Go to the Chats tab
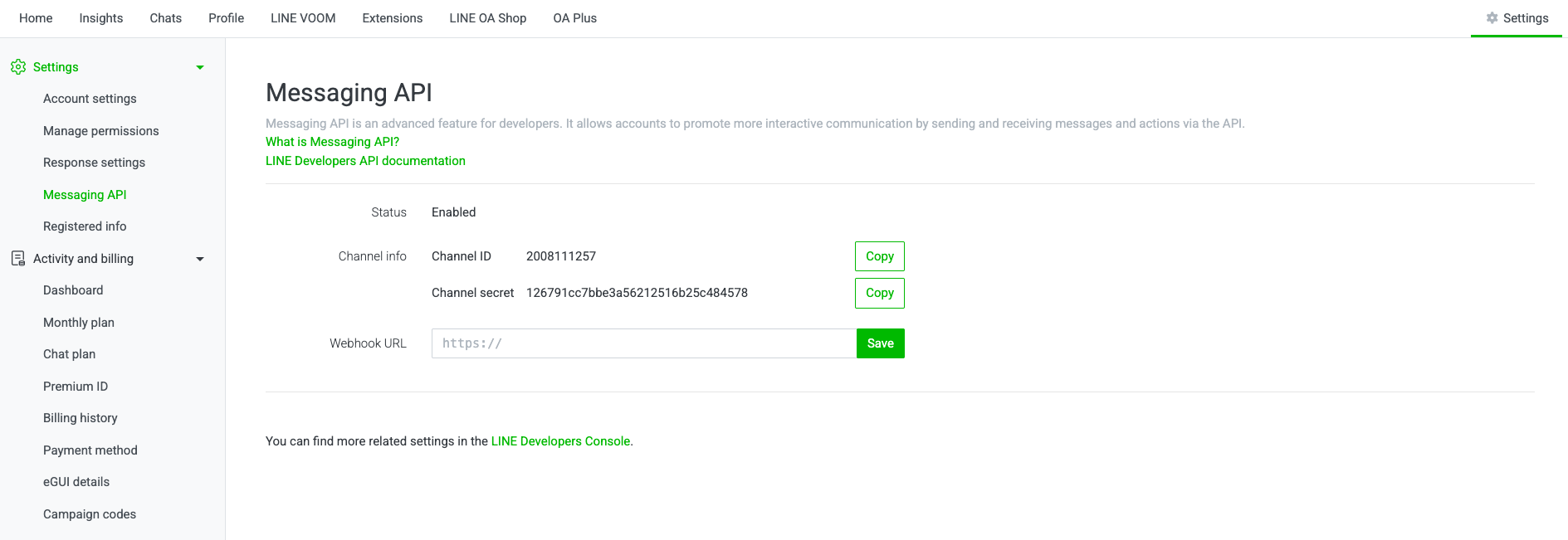This screenshot has height=540, width=1568. (165, 18)
